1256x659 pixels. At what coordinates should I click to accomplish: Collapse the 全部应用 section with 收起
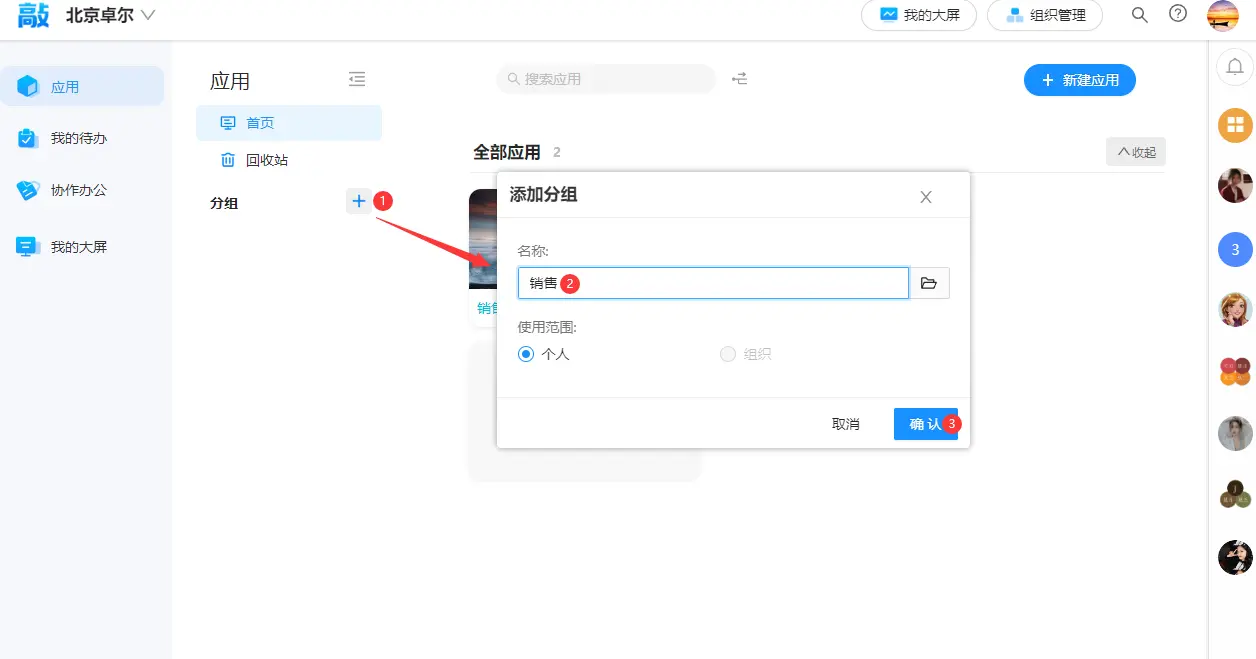pos(1136,152)
